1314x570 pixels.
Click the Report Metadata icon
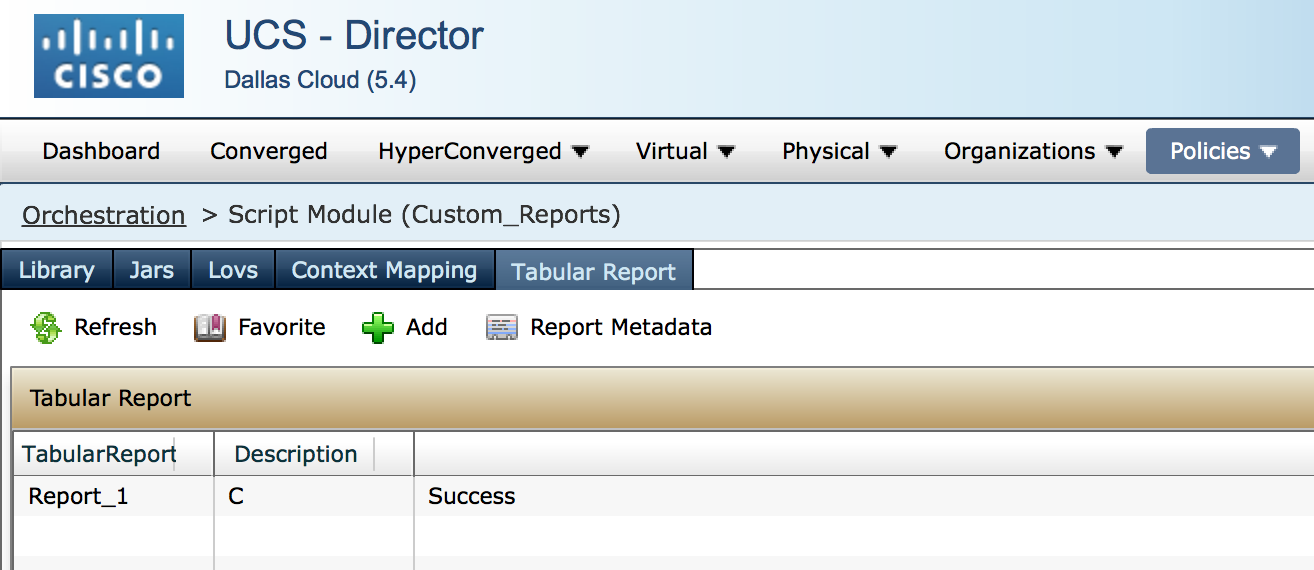click(x=502, y=328)
